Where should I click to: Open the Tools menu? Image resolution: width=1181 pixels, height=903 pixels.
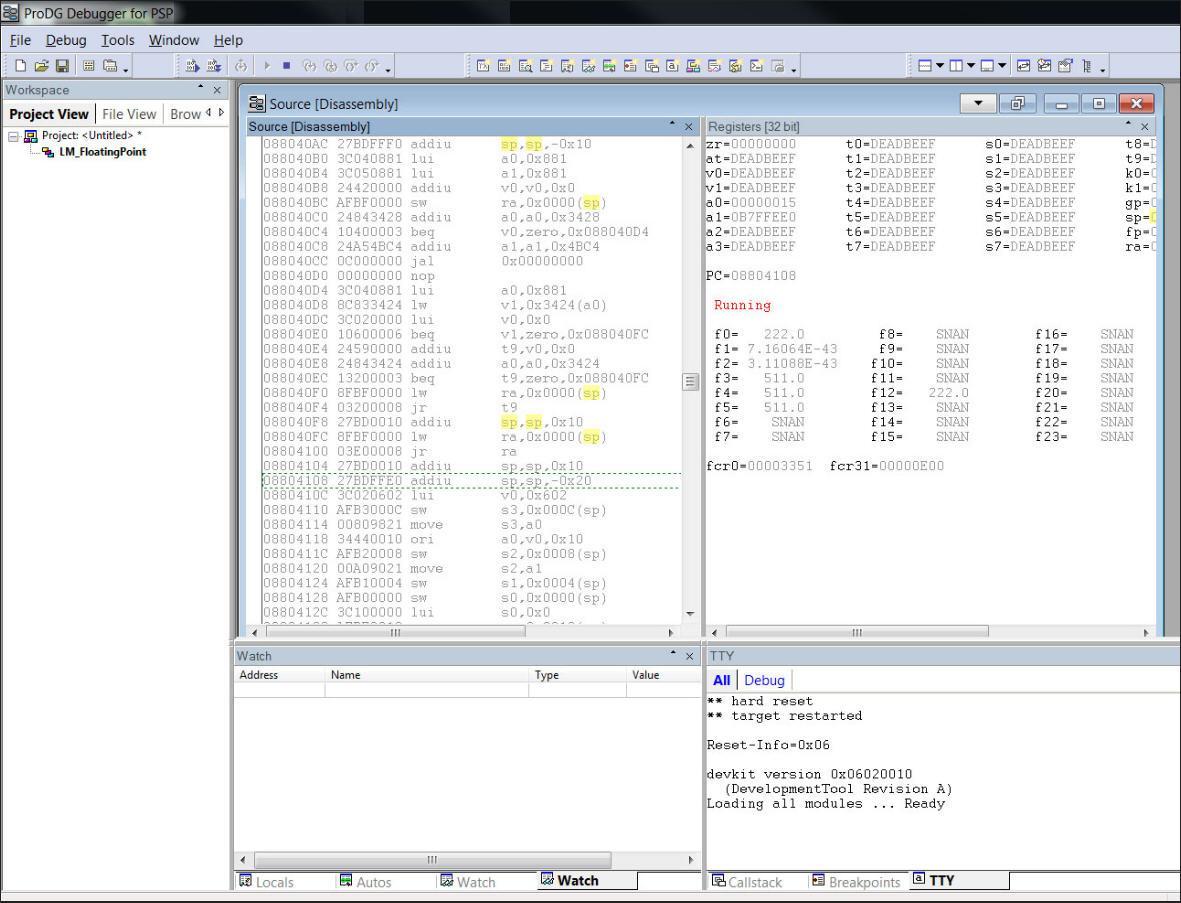117,40
